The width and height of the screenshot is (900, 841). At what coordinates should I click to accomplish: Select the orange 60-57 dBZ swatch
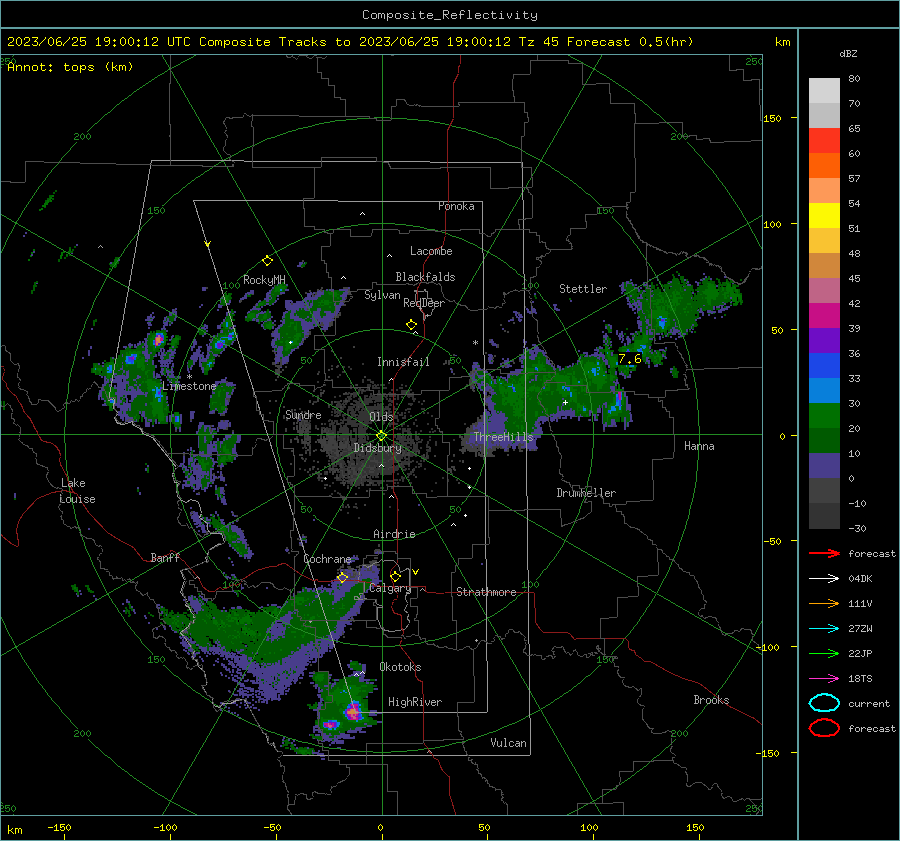pos(824,165)
